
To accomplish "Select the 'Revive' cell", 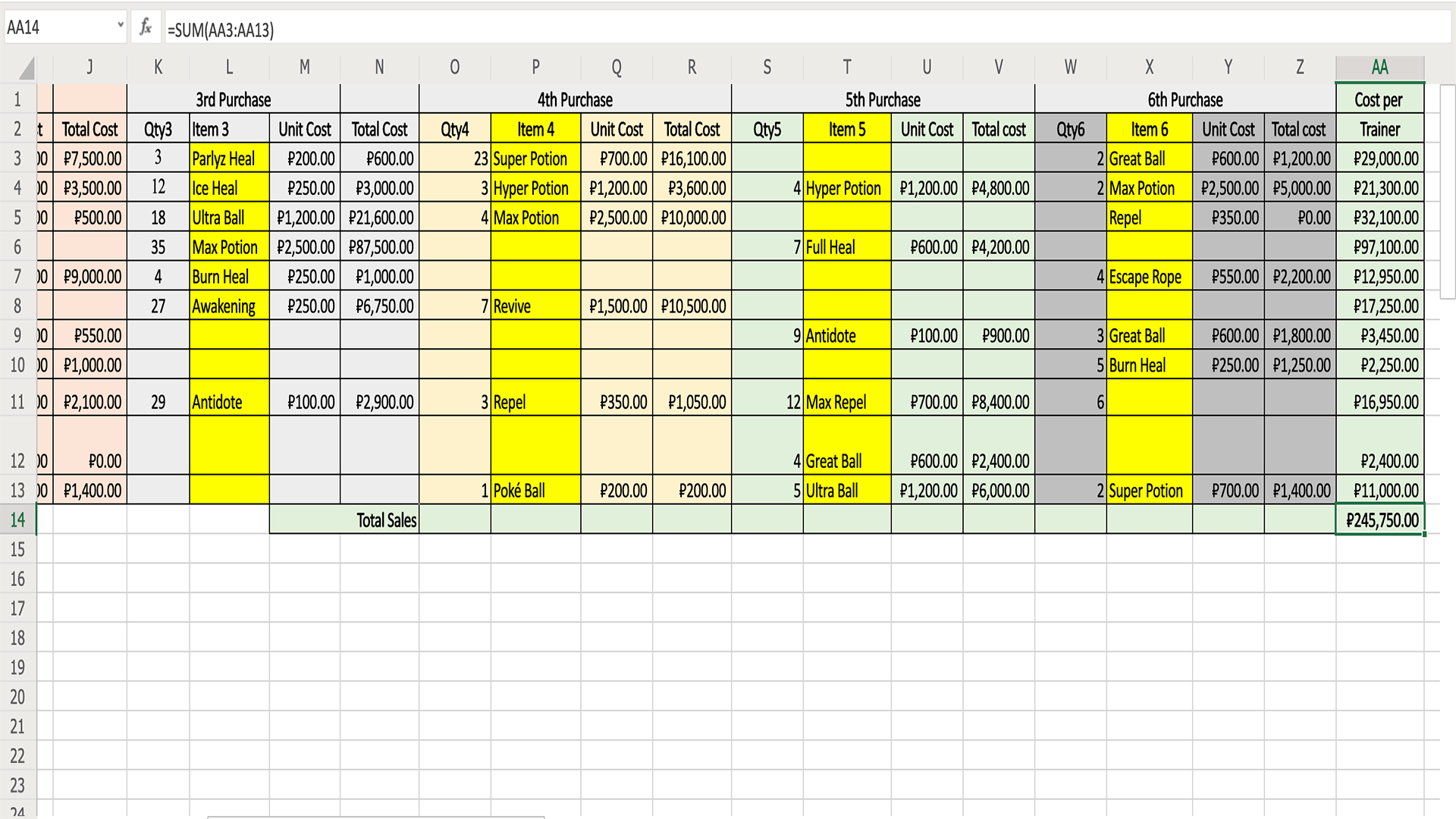I will click(x=535, y=306).
